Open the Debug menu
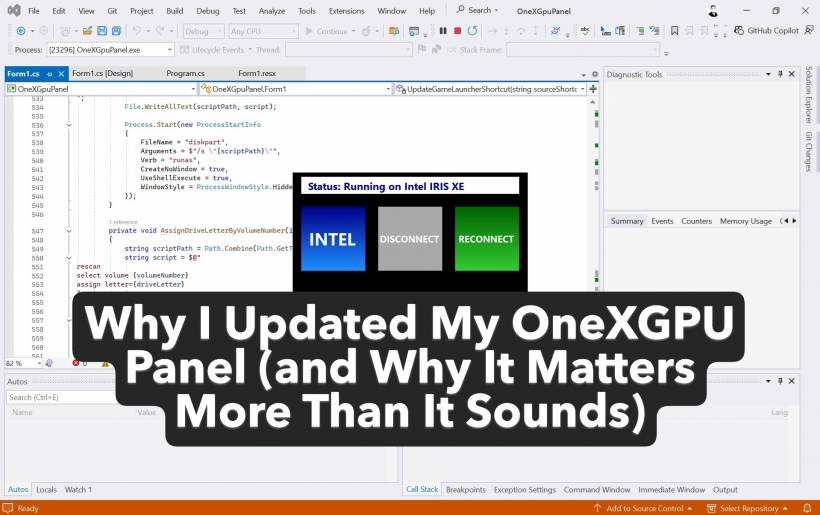This screenshot has width=820, height=515. [x=207, y=11]
